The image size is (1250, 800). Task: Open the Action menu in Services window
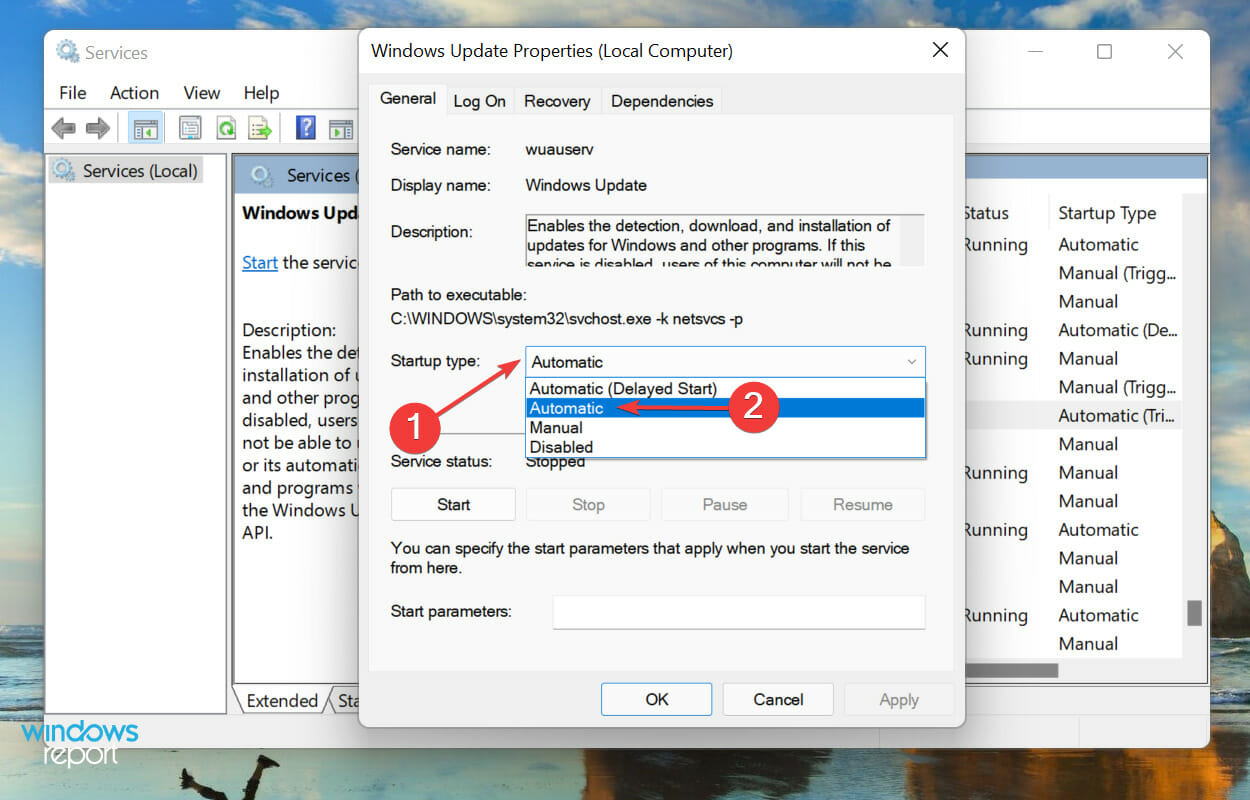click(x=134, y=93)
